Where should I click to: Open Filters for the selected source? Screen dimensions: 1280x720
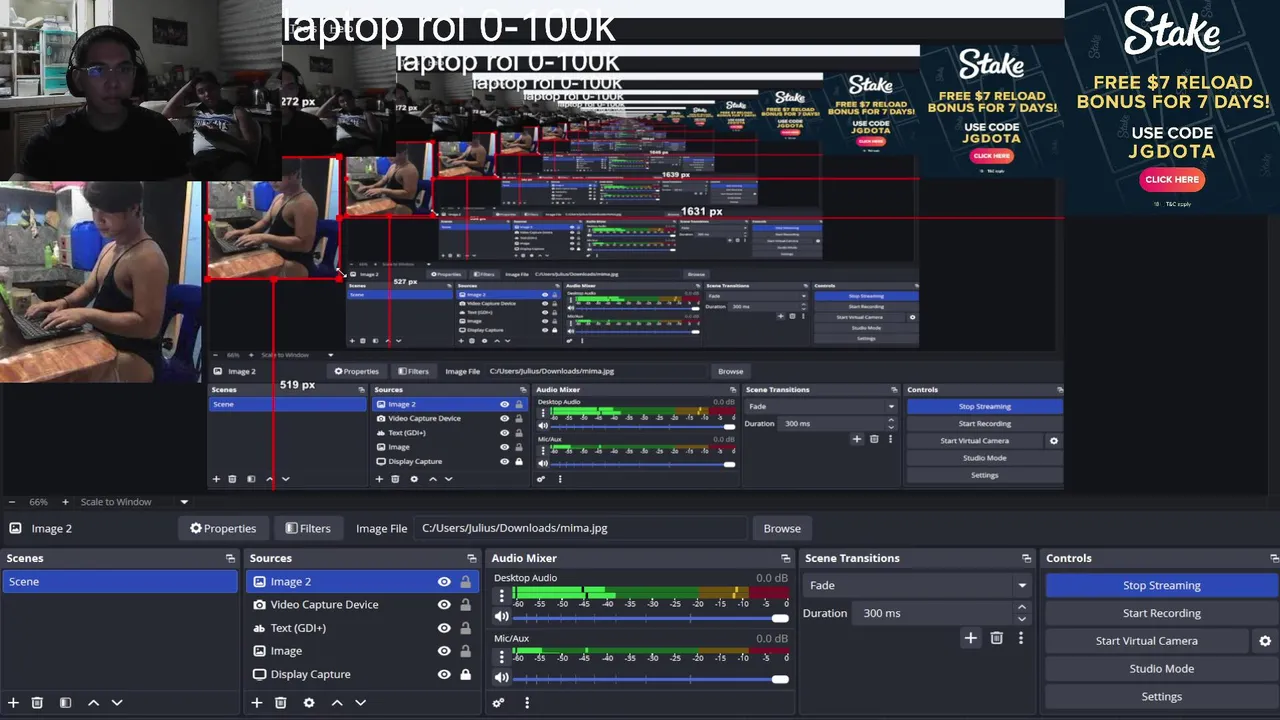(308, 528)
